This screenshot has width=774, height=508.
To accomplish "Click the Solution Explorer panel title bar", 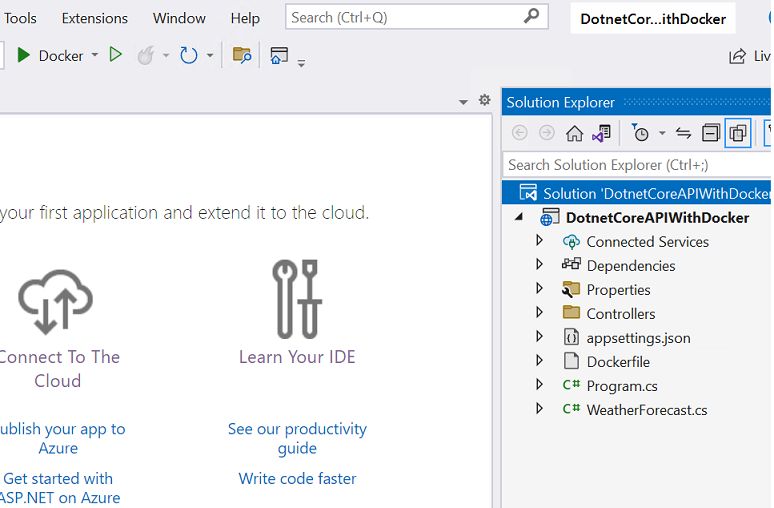I will point(636,102).
